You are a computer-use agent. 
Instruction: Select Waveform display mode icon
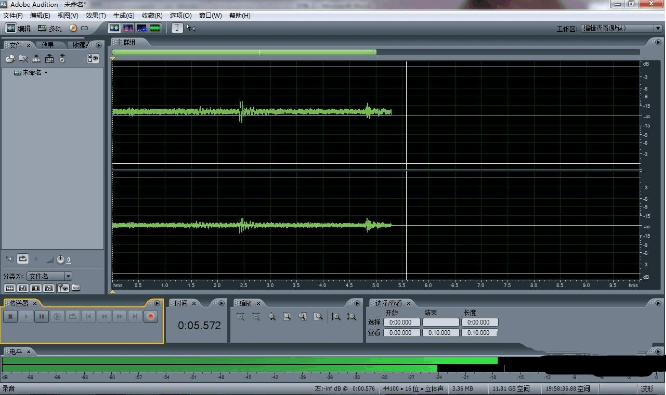114,28
